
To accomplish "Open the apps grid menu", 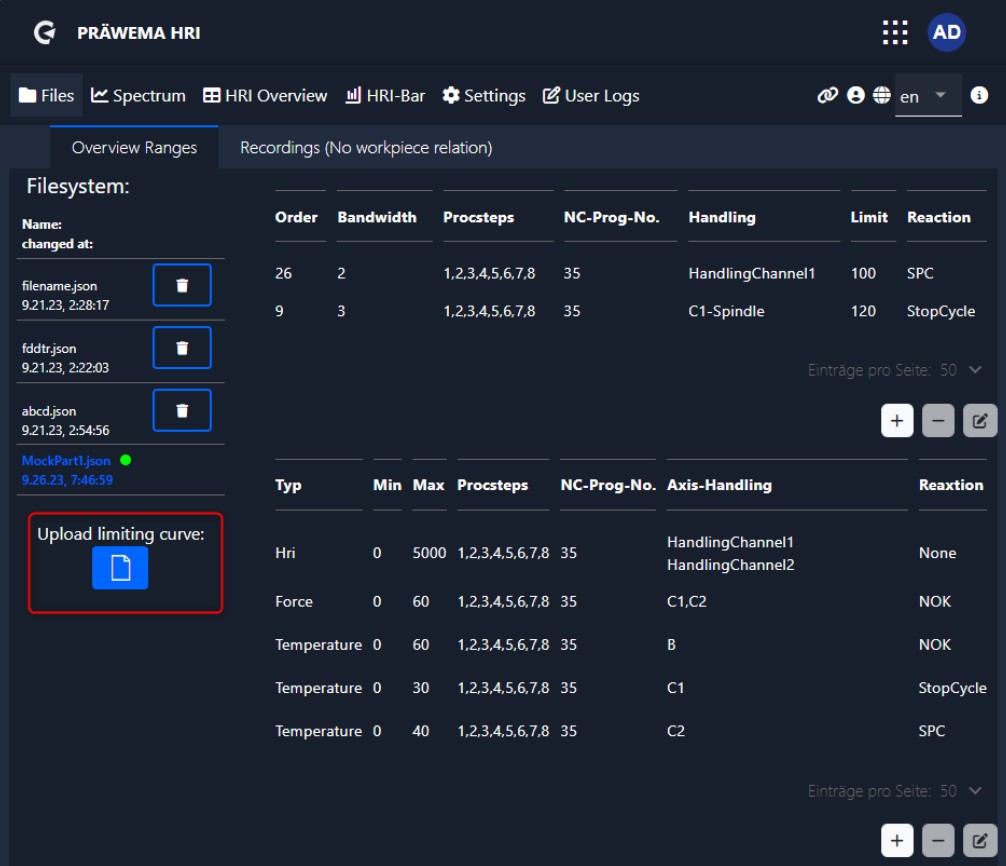I will tap(895, 33).
